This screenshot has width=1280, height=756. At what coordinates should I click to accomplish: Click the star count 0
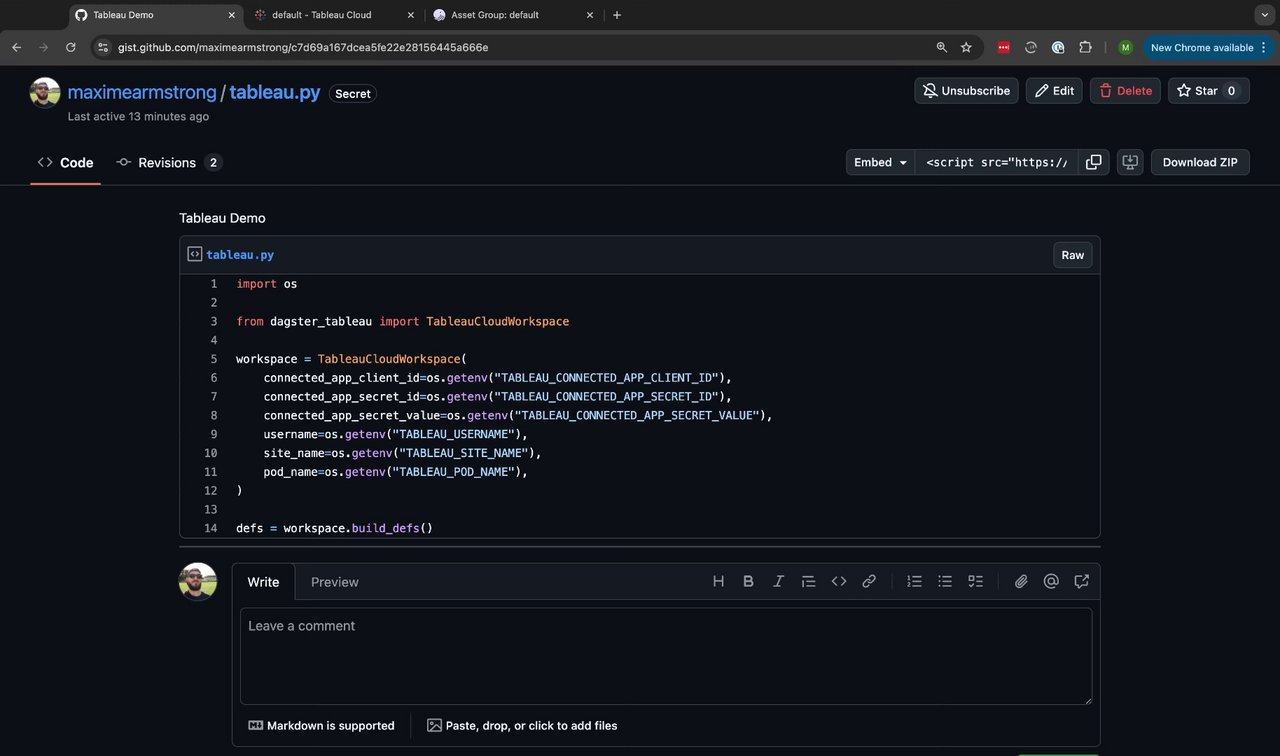(x=1231, y=91)
